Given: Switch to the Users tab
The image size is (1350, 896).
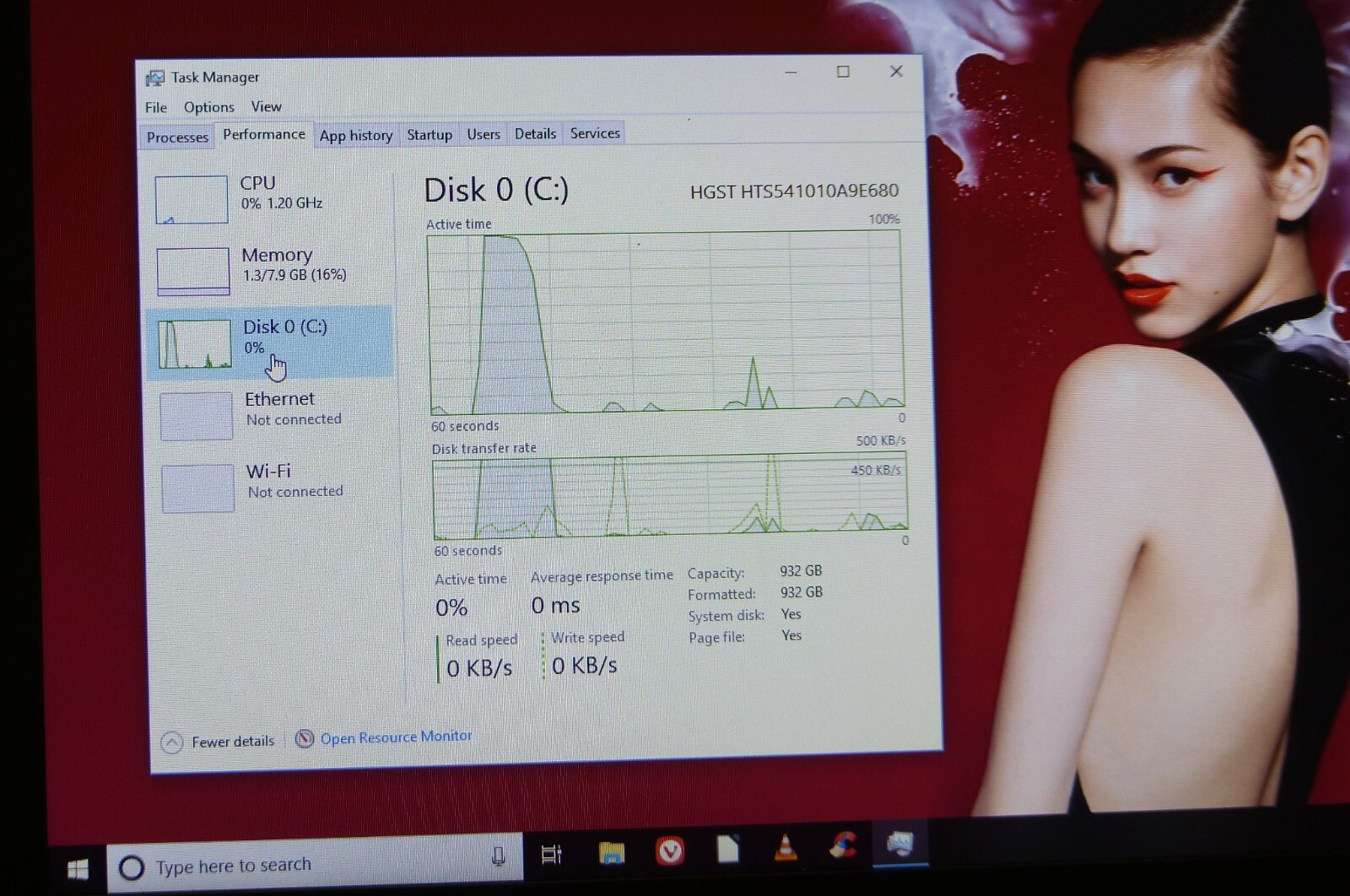Looking at the screenshot, I should (x=483, y=133).
